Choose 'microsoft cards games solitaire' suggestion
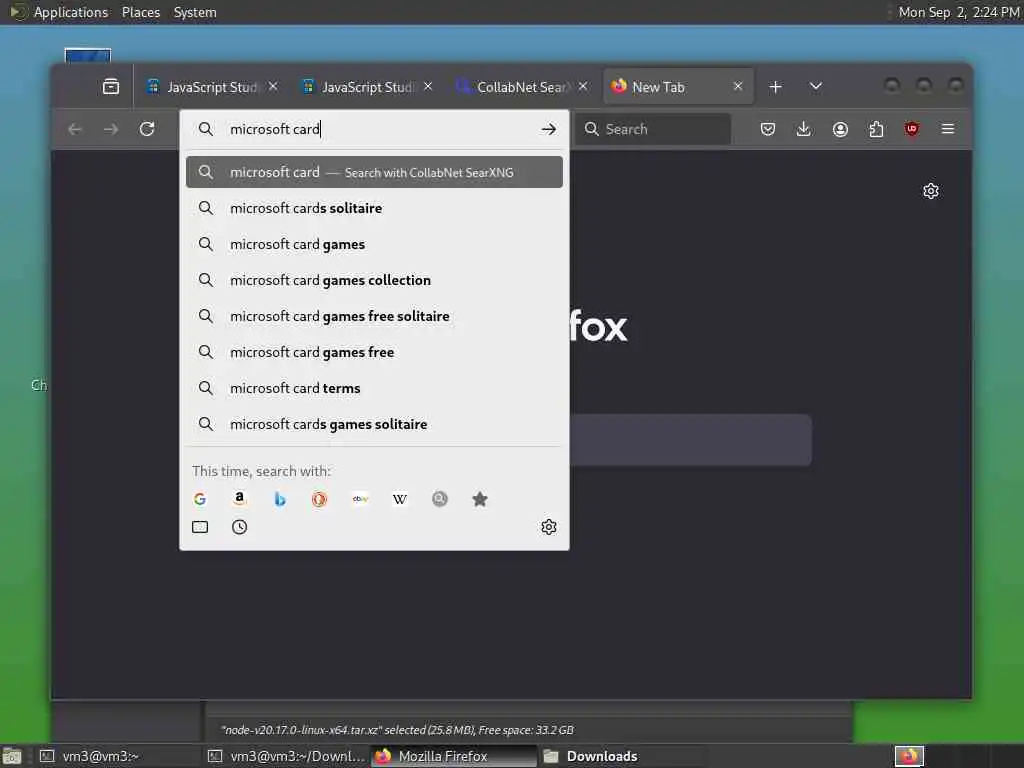Image resolution: width=1024 pixels, height=768 pixels. [374, 424]
